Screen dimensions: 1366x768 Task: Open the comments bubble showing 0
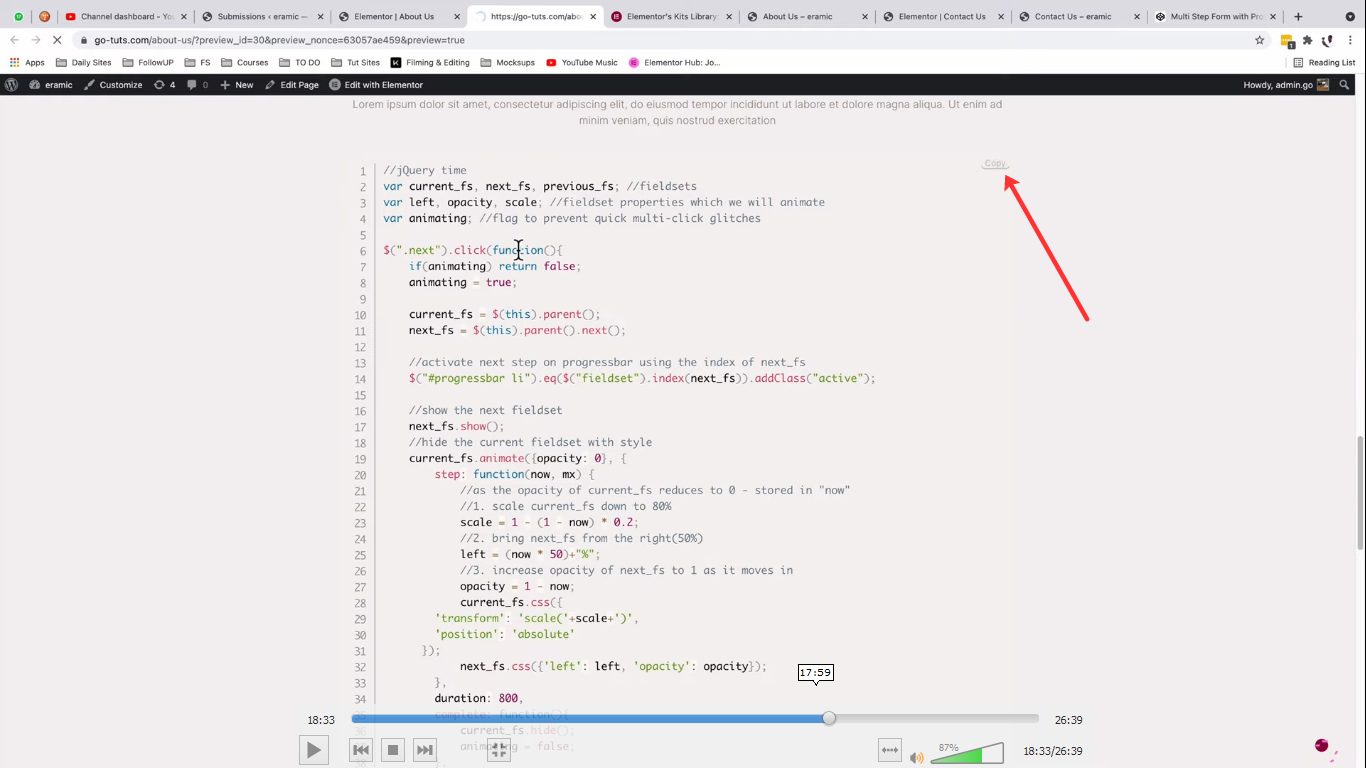pos(198,85)
